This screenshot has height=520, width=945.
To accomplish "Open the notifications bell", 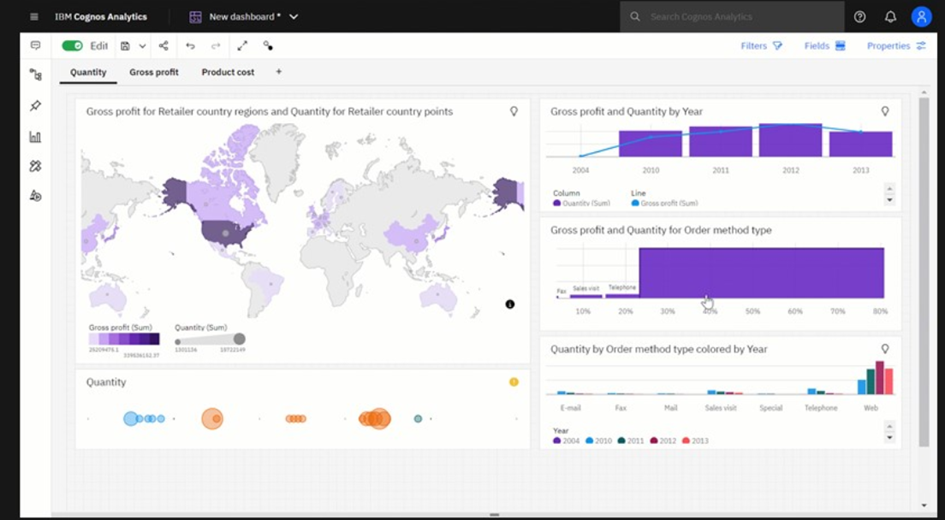I will pos(890,17).
